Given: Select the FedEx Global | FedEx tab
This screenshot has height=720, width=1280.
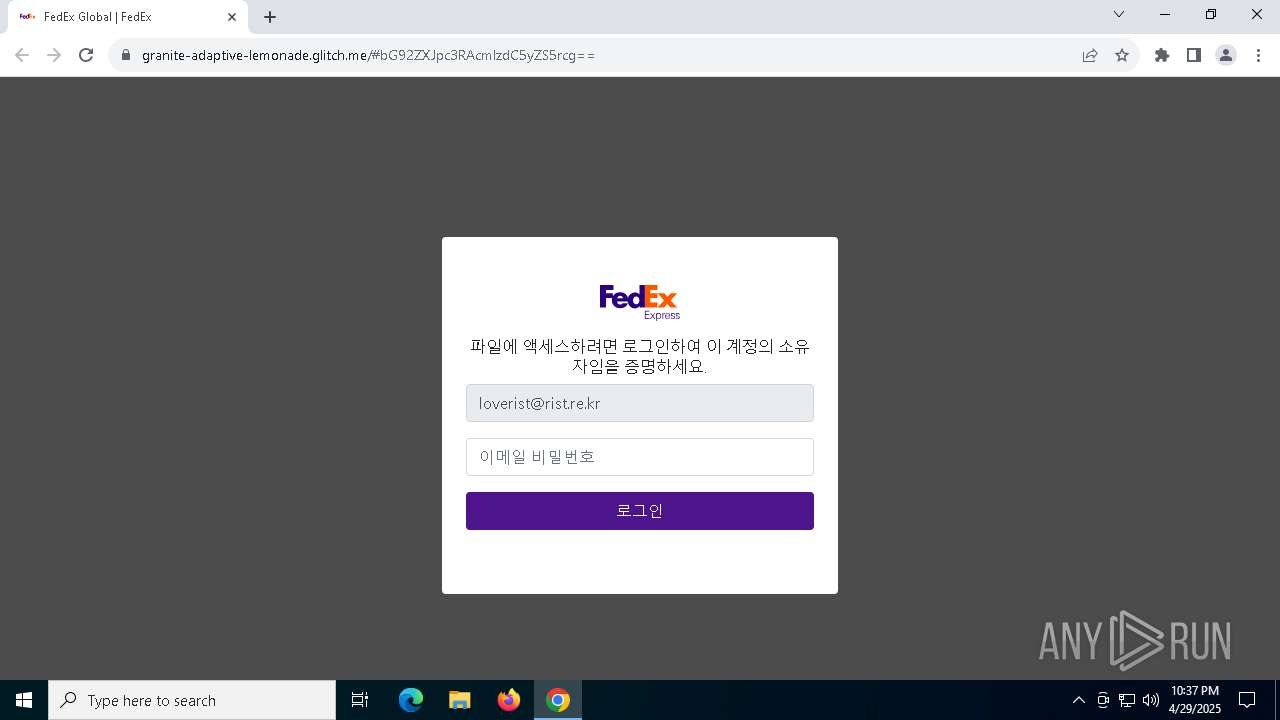Looking at the screenshot, I should click(127, 17).
